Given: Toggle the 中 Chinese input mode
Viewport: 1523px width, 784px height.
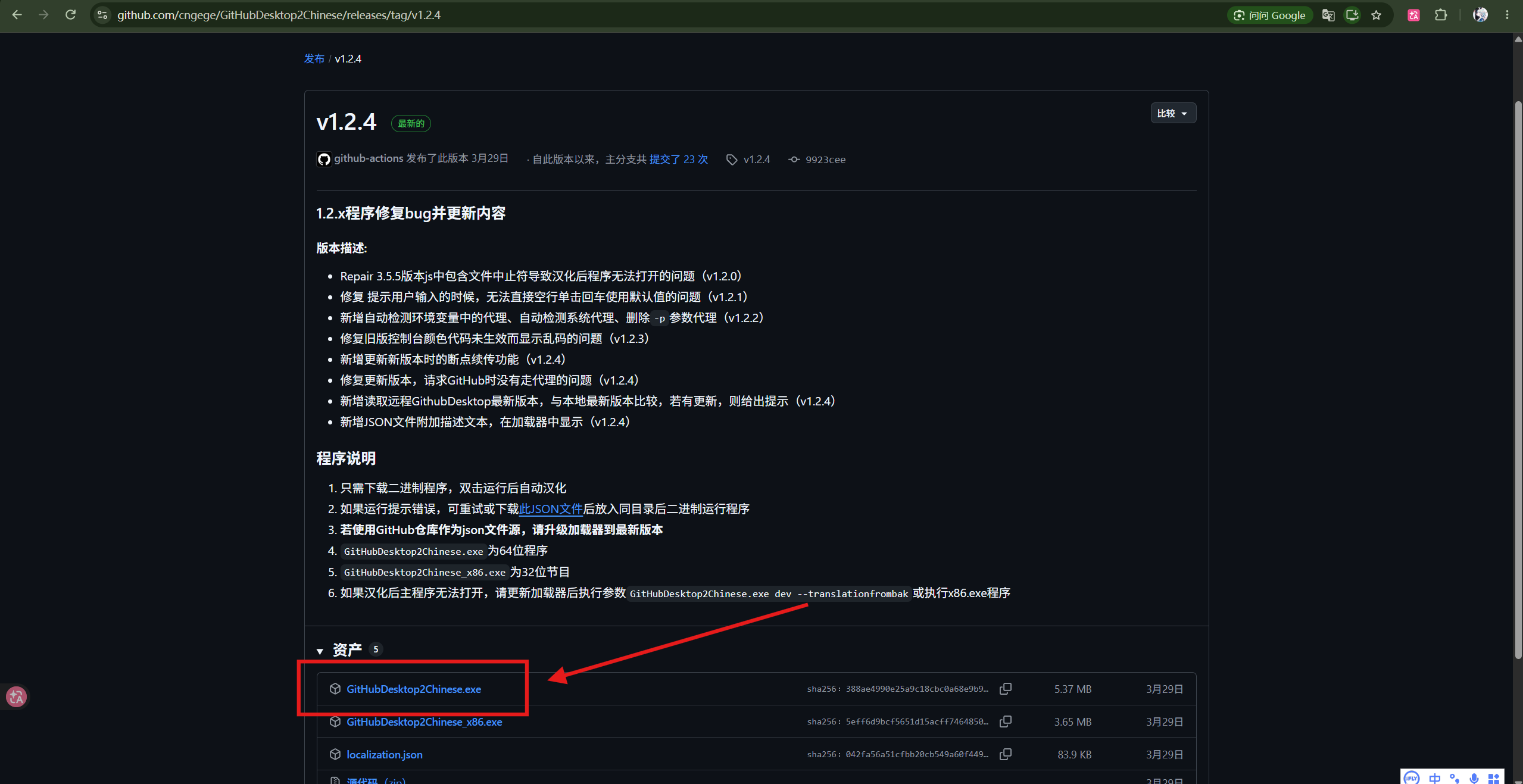Looking at the screenshot, I should (1435, 778).
